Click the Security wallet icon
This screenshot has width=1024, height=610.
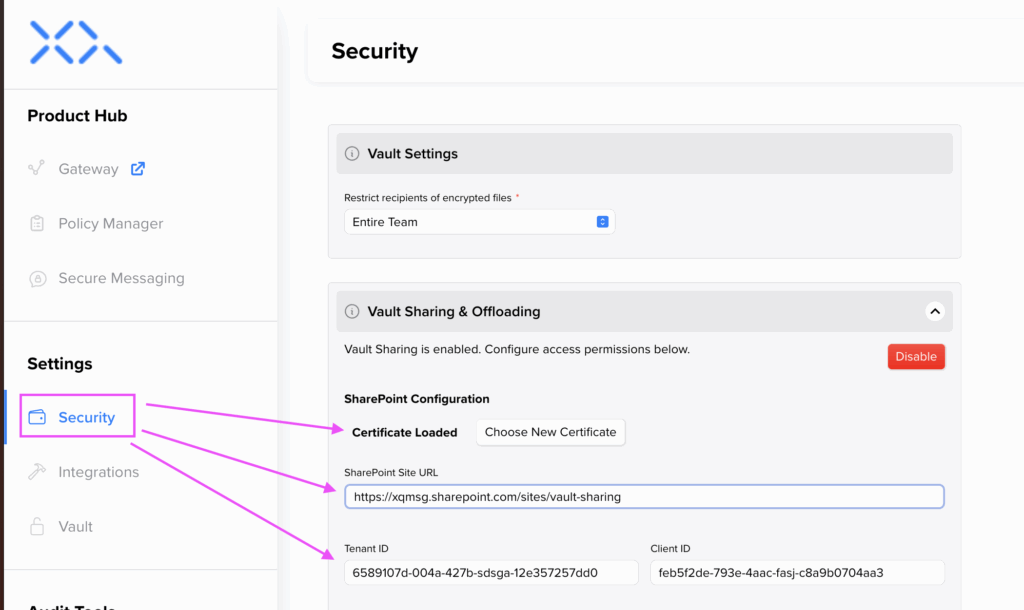coord(37,418)
